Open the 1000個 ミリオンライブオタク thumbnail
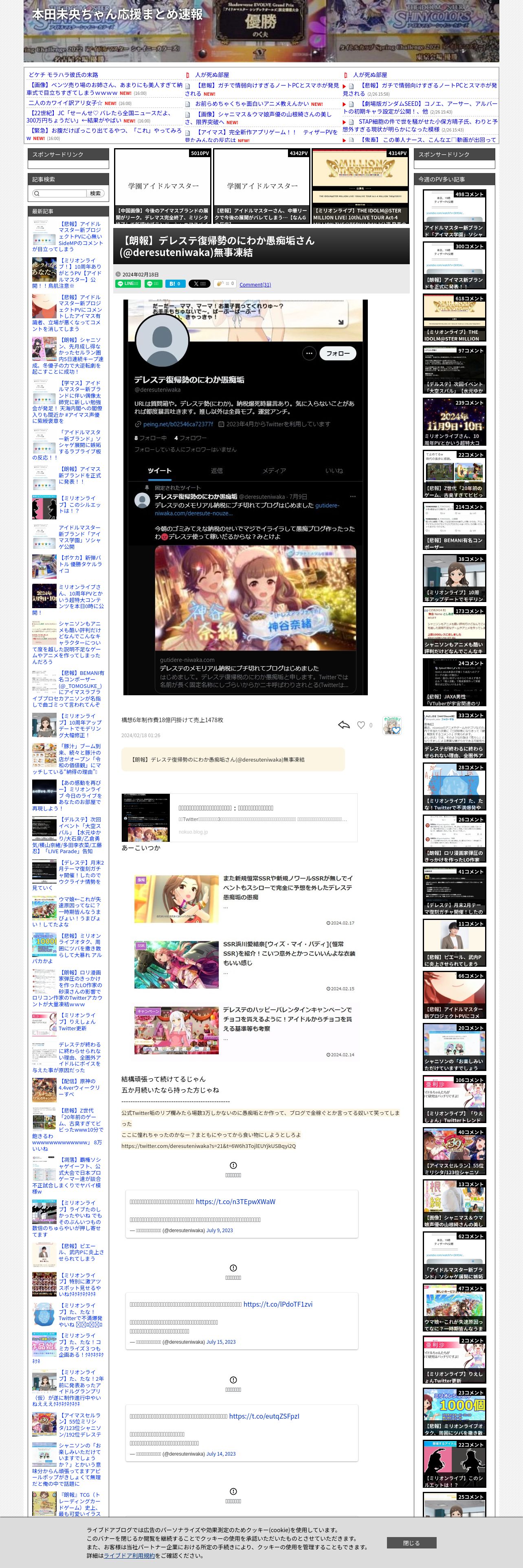The image size is (523, 1568). coord(454,1412)
